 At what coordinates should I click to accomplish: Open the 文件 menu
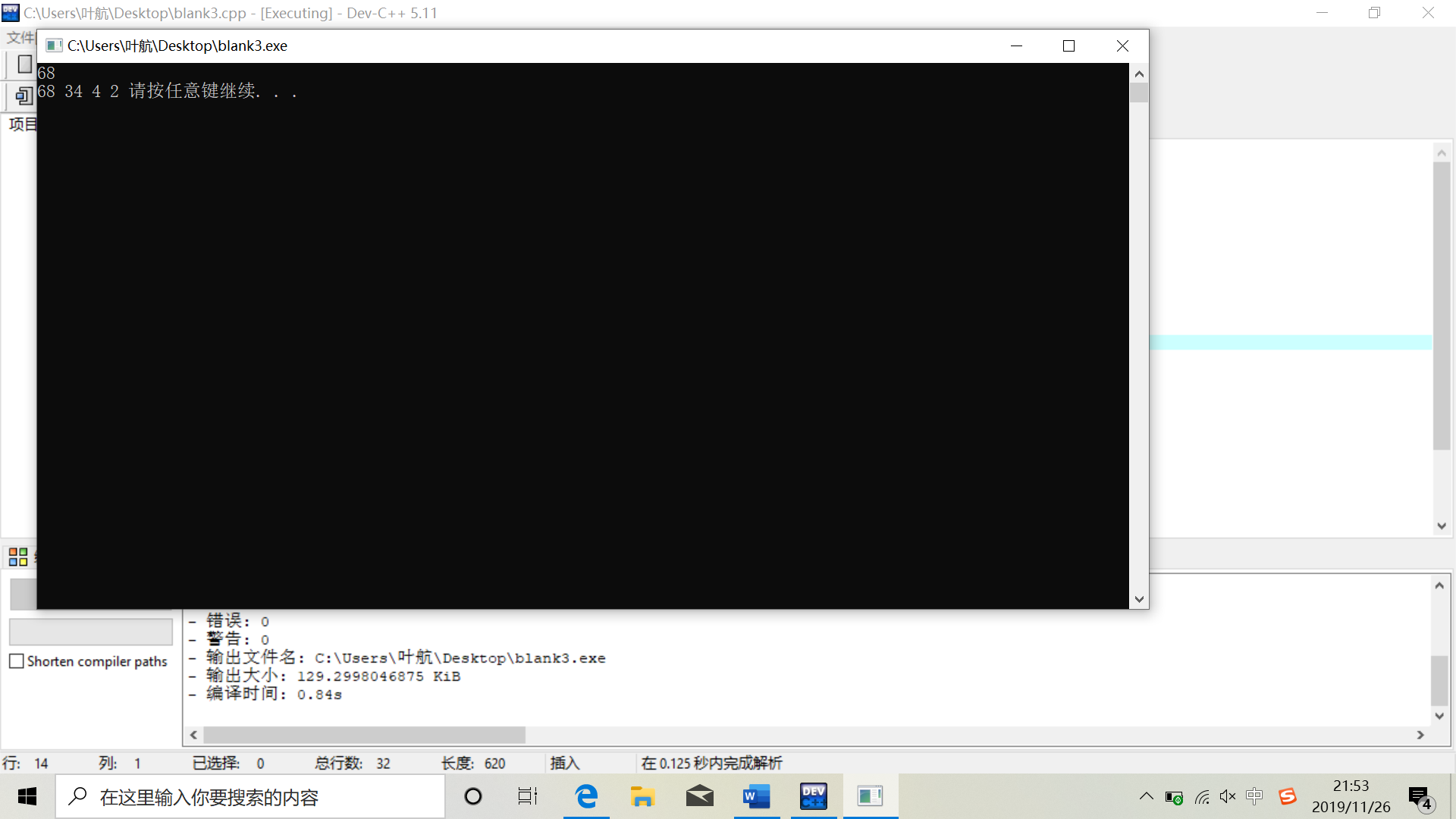point(20,38)
